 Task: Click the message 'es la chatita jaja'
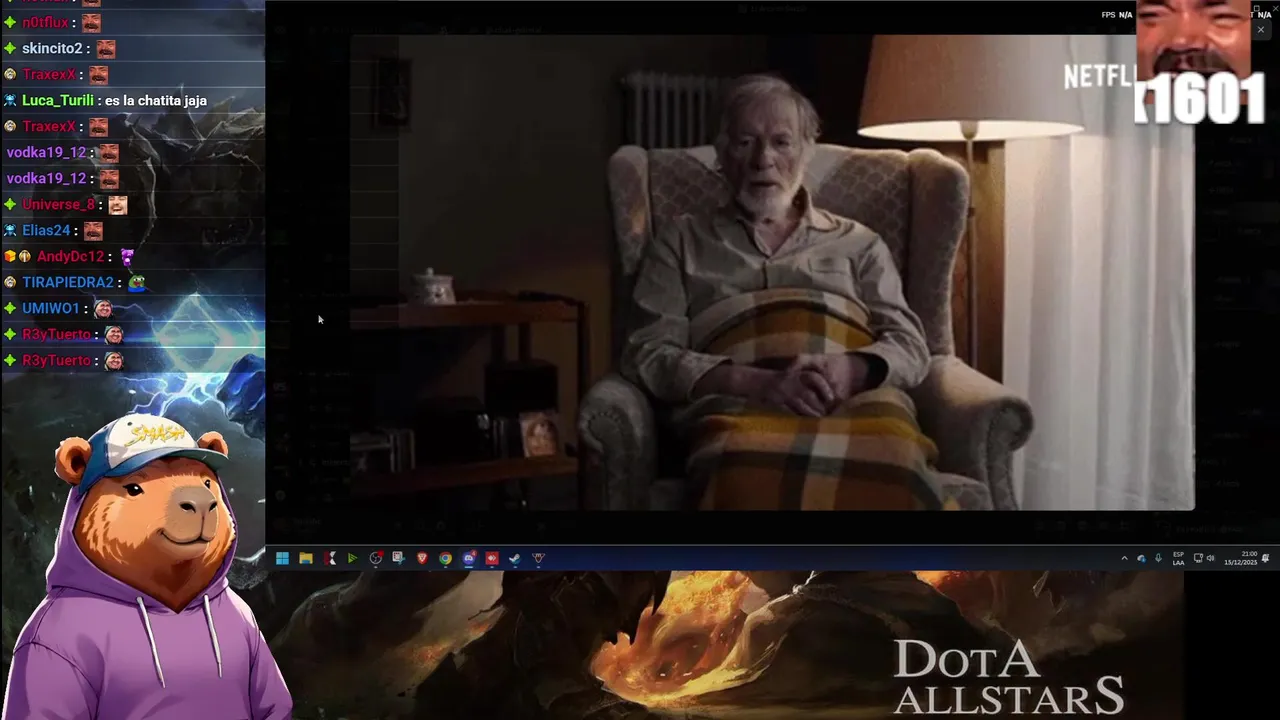coord(156,101)
